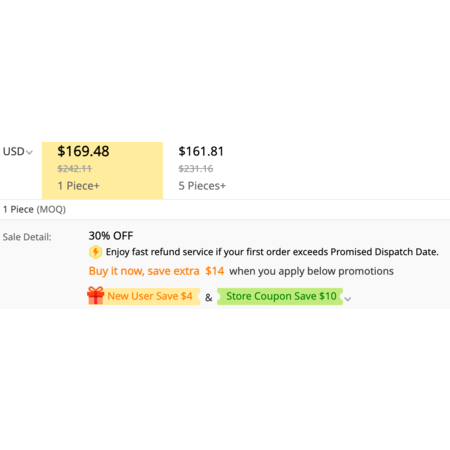Expand the coupon promotions chevron
This screenshot has width=450, height=450.
348,299
